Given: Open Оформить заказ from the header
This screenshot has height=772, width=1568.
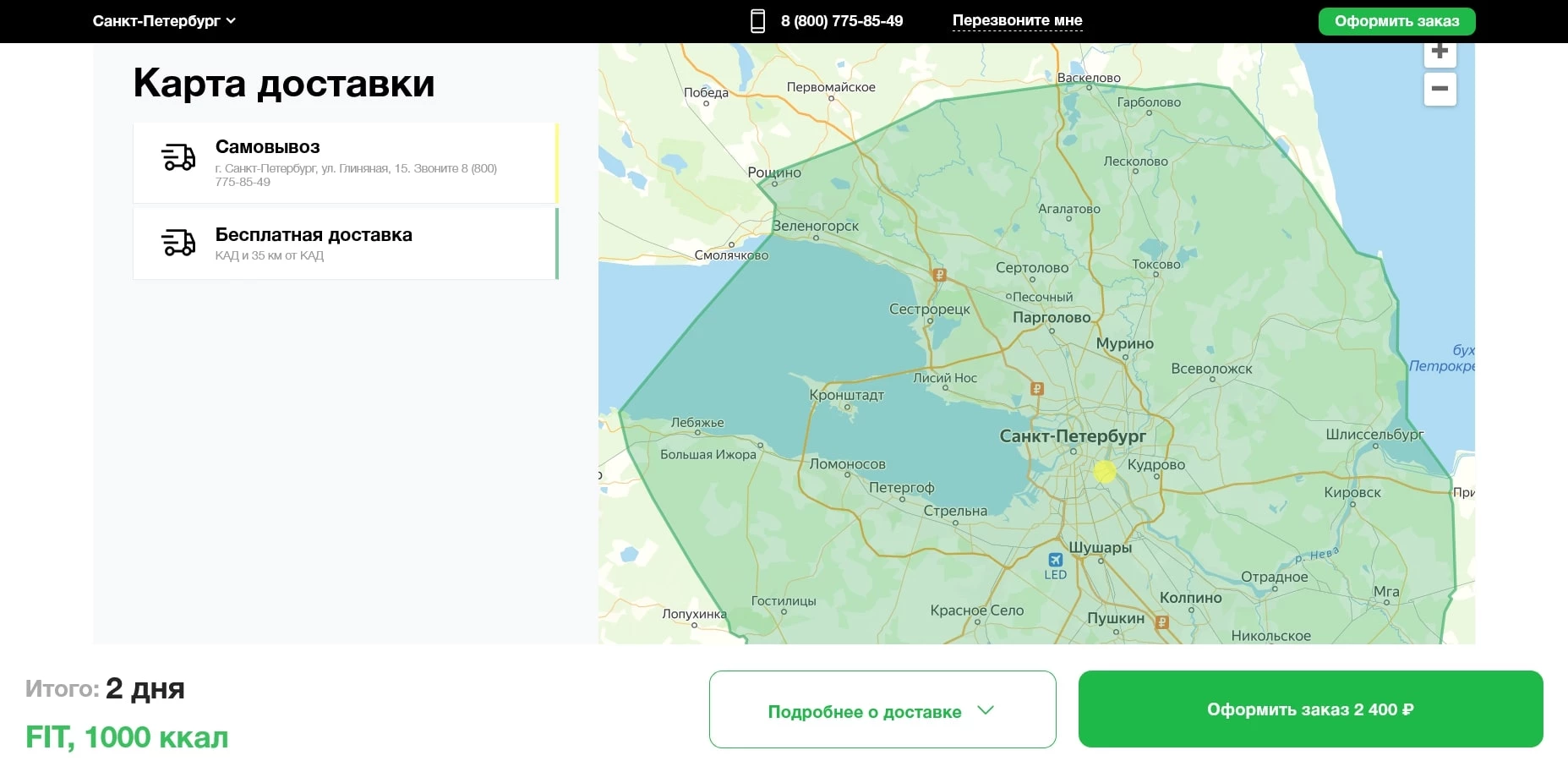Looking at the screenshot, I should click(1396, 20).
